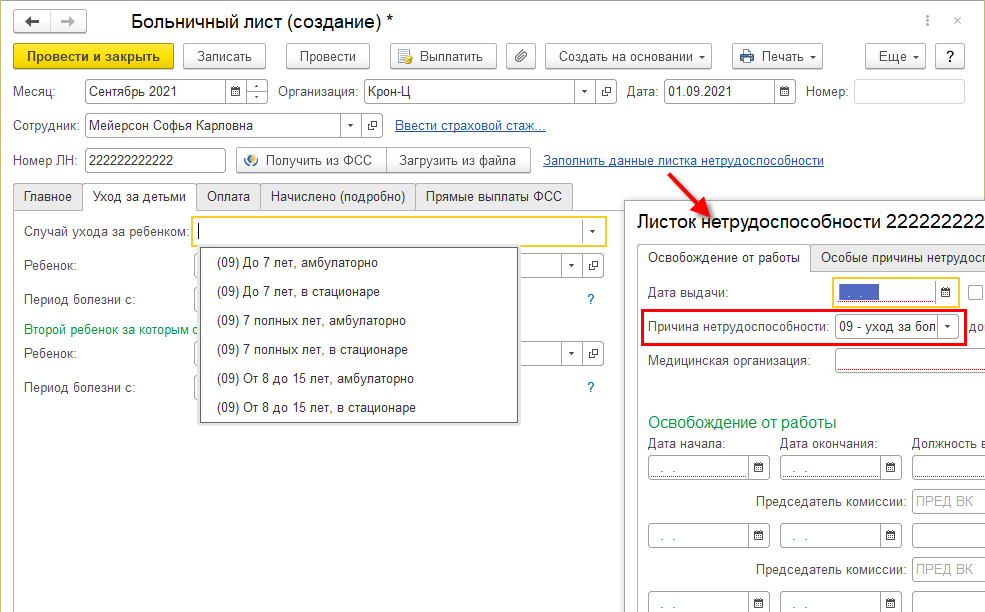985x612 pixels.
Task: Click the paperclip attachments icon
Action: click(x=520, y=57)
